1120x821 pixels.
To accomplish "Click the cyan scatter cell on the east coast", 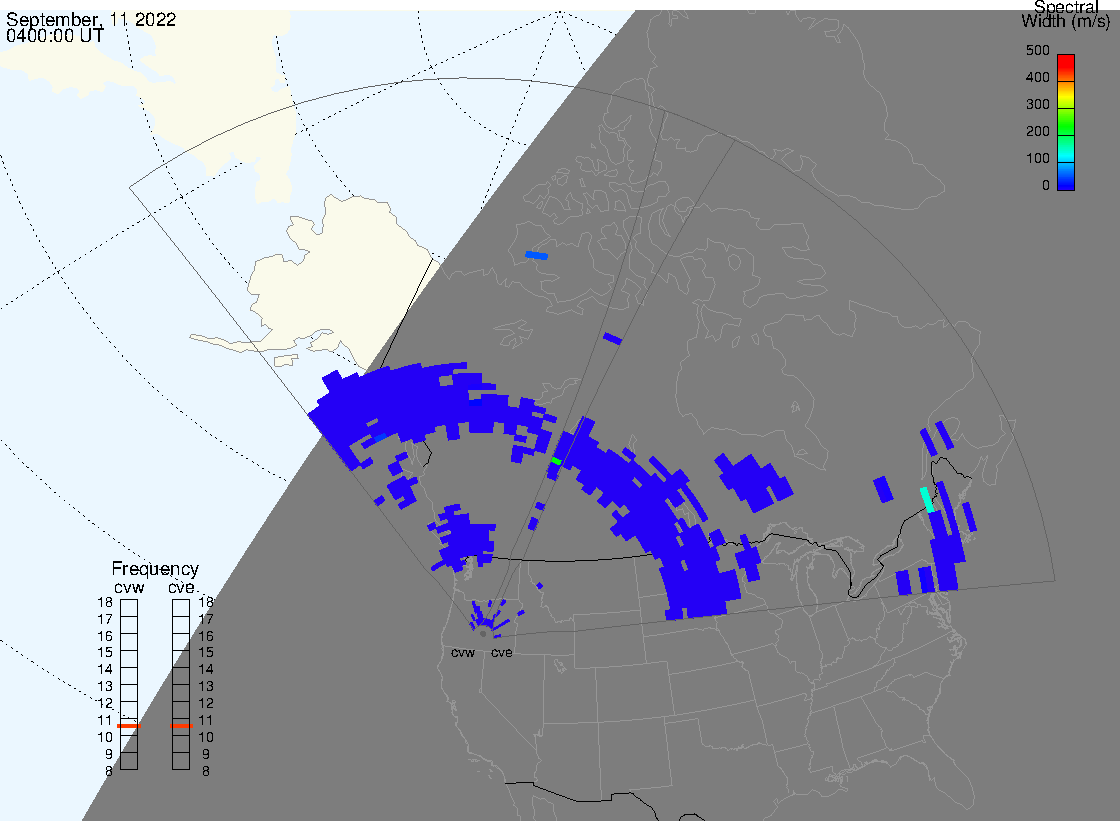I will pyautogui.click(x=927, y=499).
